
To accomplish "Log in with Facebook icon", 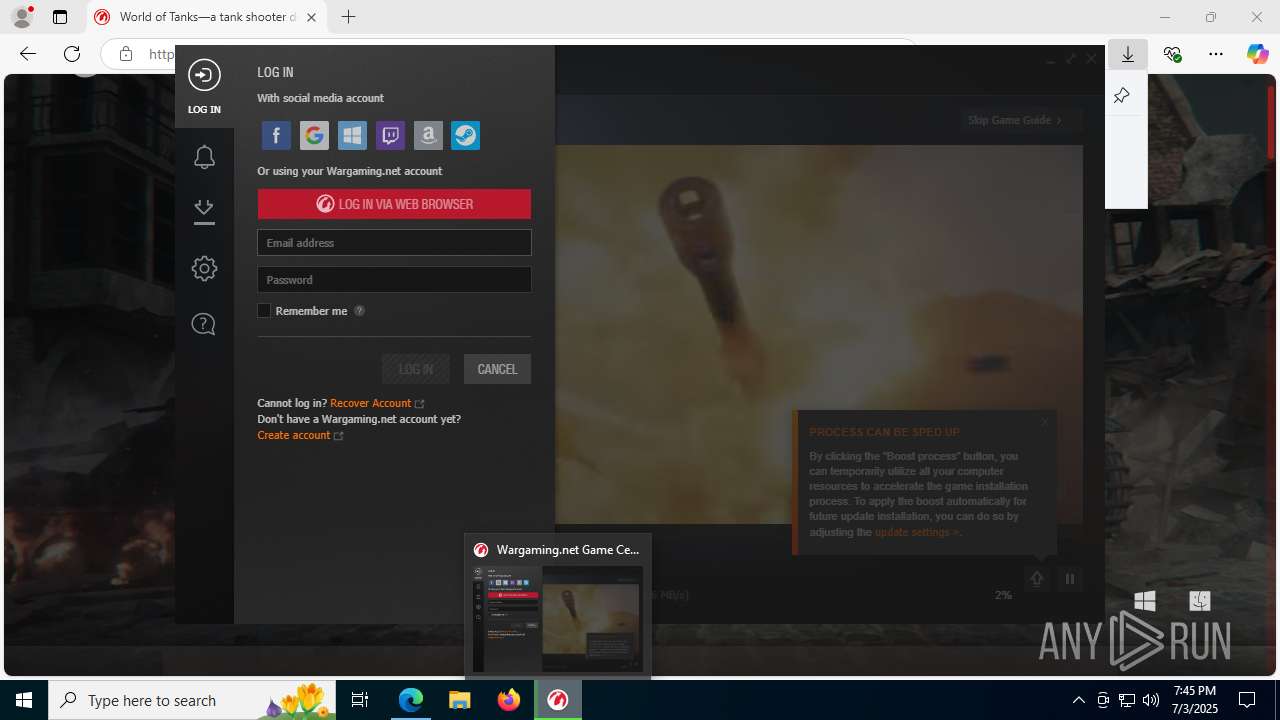I will (x=276, y=135).
